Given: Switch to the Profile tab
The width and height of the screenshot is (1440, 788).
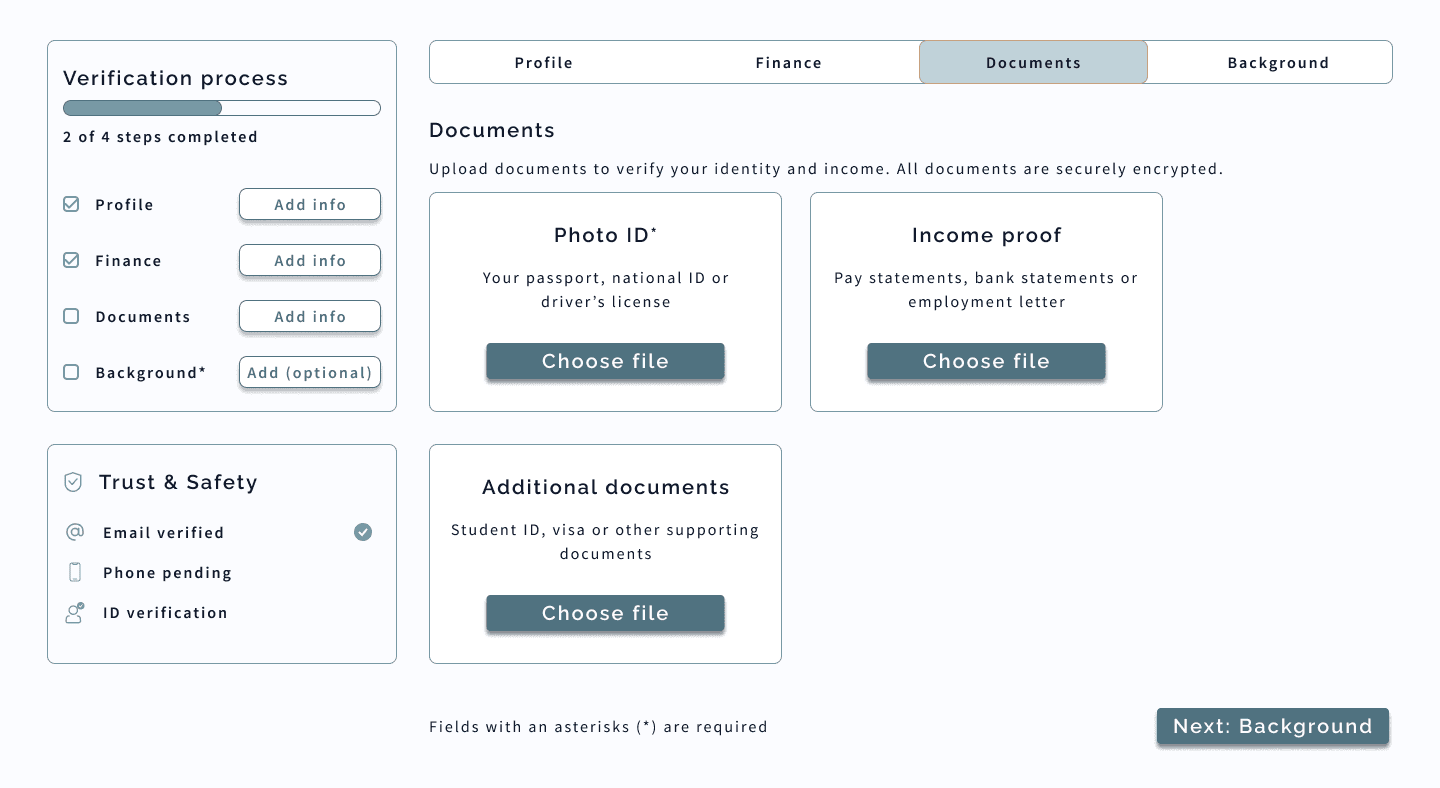Looking at the screenshot, I should point(543,62).
